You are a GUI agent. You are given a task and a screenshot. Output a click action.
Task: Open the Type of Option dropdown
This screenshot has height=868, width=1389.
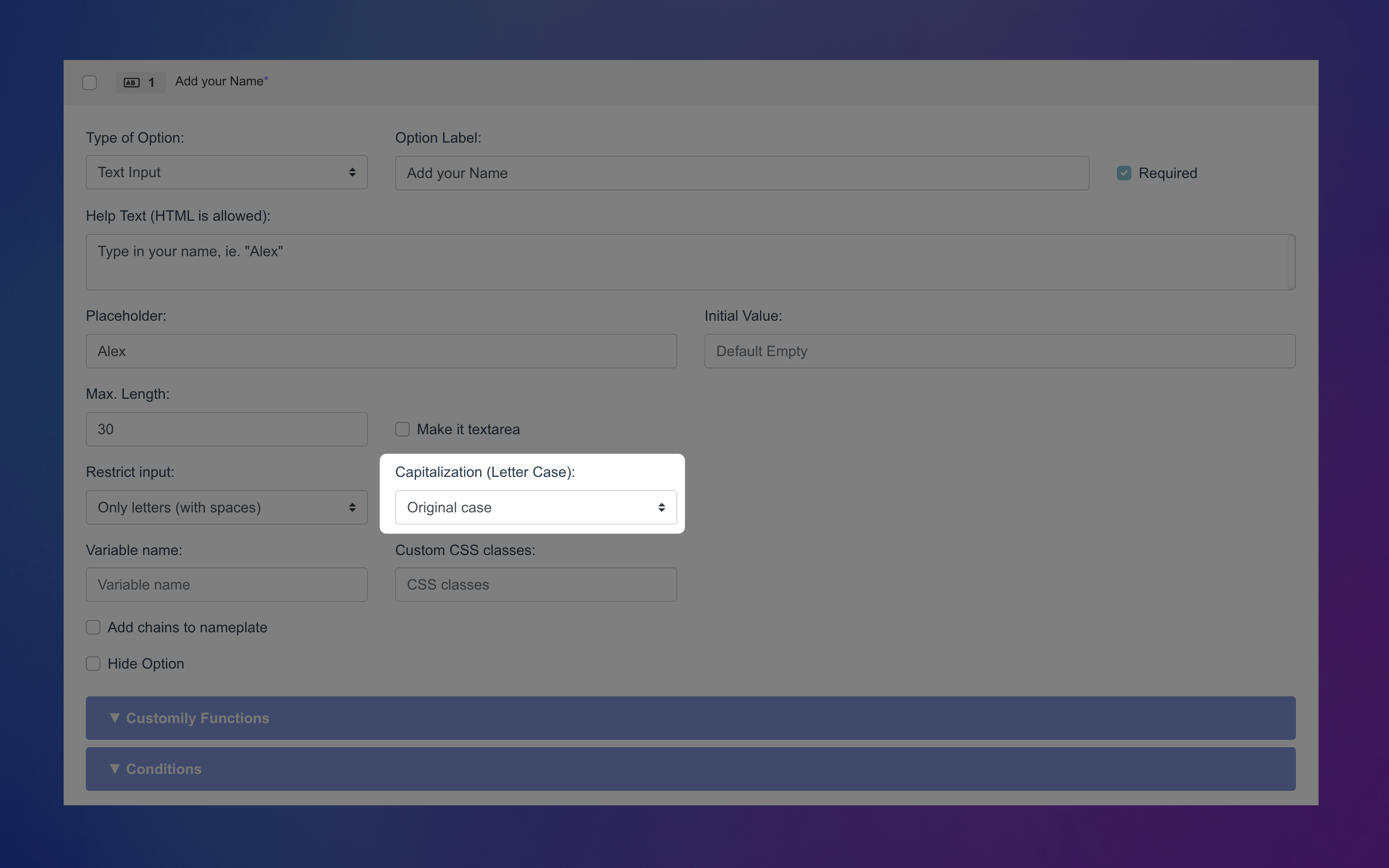(x=226, y=172)
